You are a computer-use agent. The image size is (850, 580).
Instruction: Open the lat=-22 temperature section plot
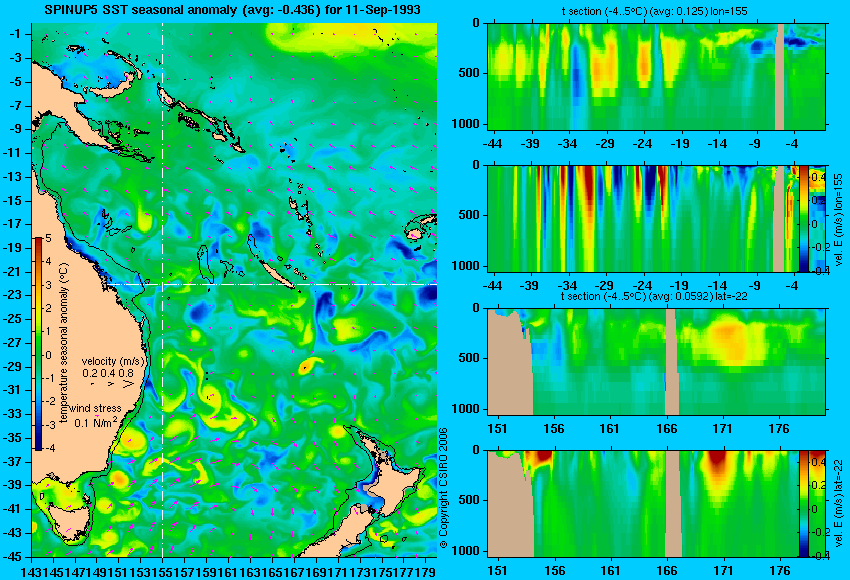(656, 362)
